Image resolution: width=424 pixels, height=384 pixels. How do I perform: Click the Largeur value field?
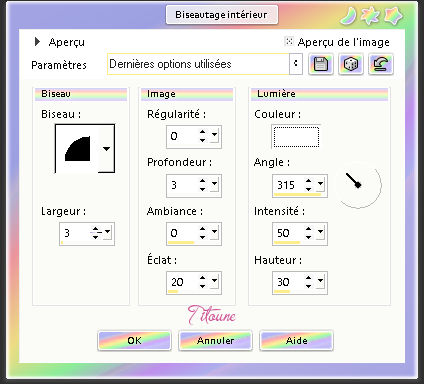coord(75,233)
